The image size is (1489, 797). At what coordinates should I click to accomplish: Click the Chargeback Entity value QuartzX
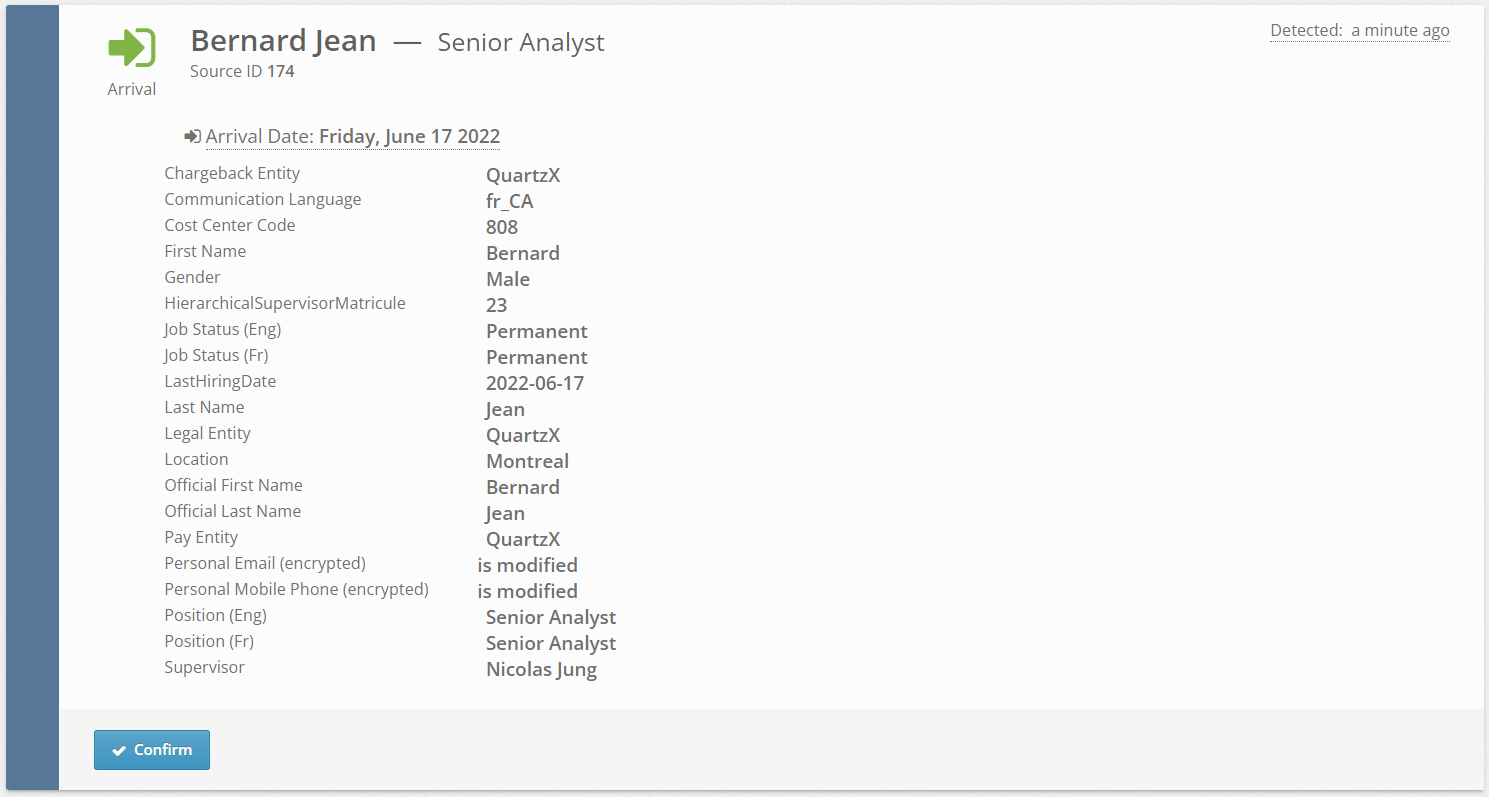(523, 175)
